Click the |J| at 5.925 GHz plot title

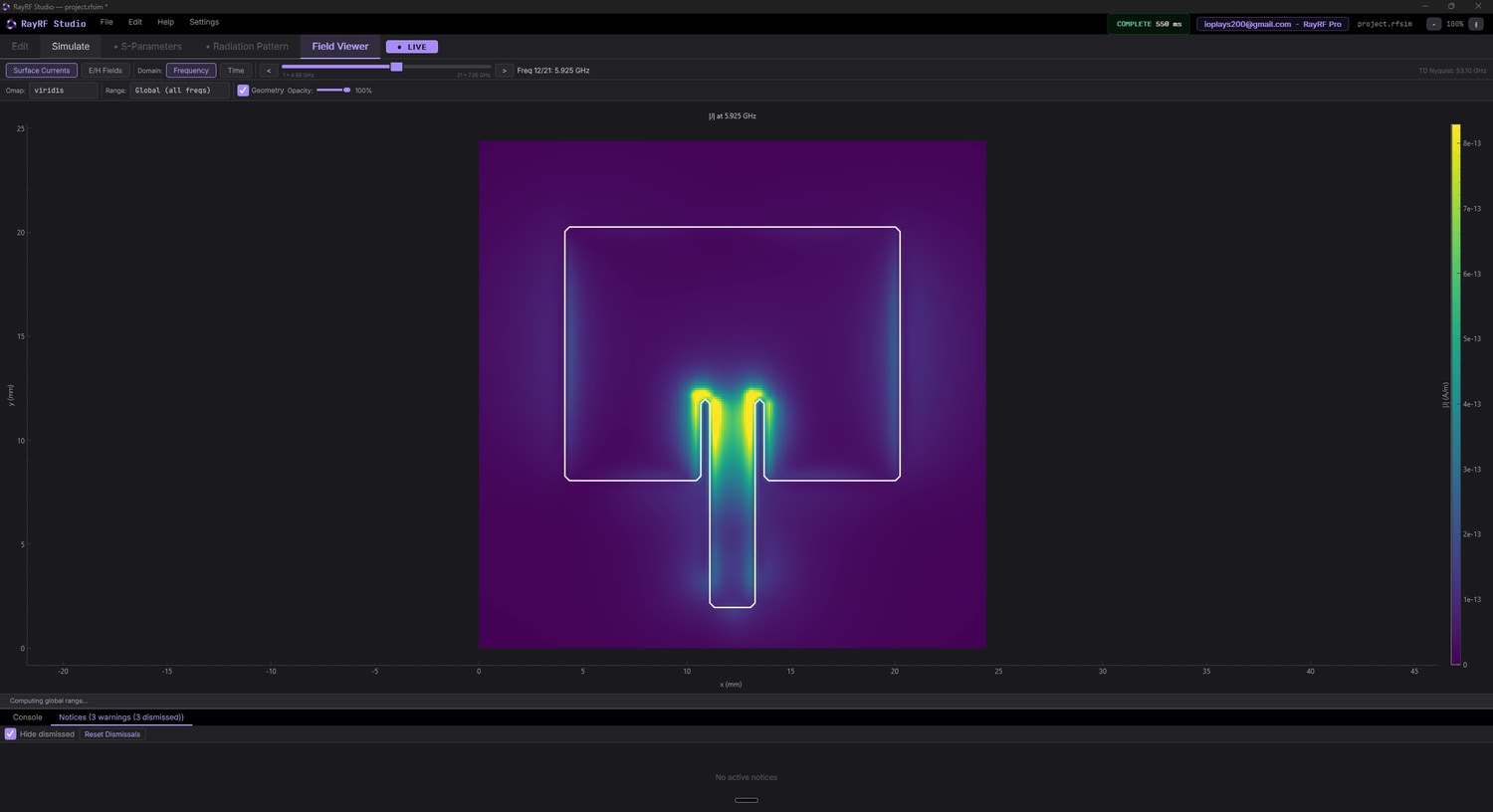tap(733, 116)
